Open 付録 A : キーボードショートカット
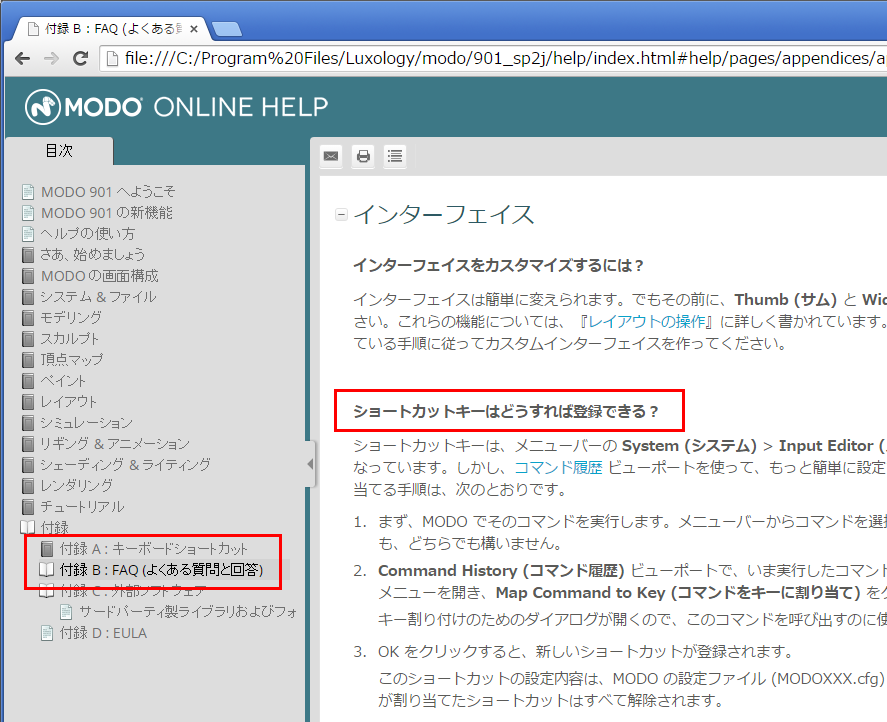 (x=154, y=548)
